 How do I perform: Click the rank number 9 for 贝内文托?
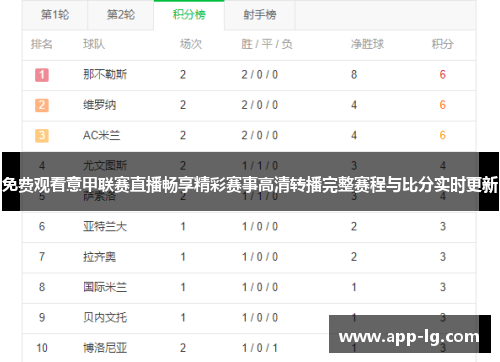pyautogui.click(x=42, y=318)
